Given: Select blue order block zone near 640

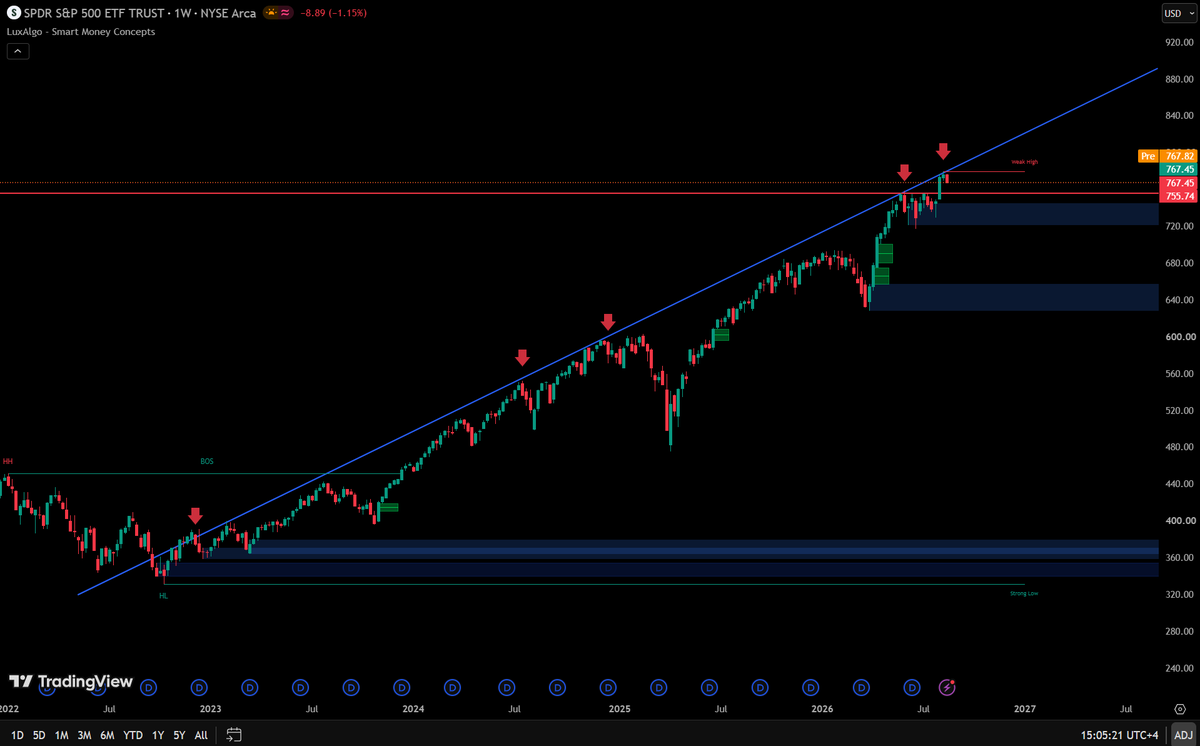Looking at the screenshot, I should click(1014, 297).
